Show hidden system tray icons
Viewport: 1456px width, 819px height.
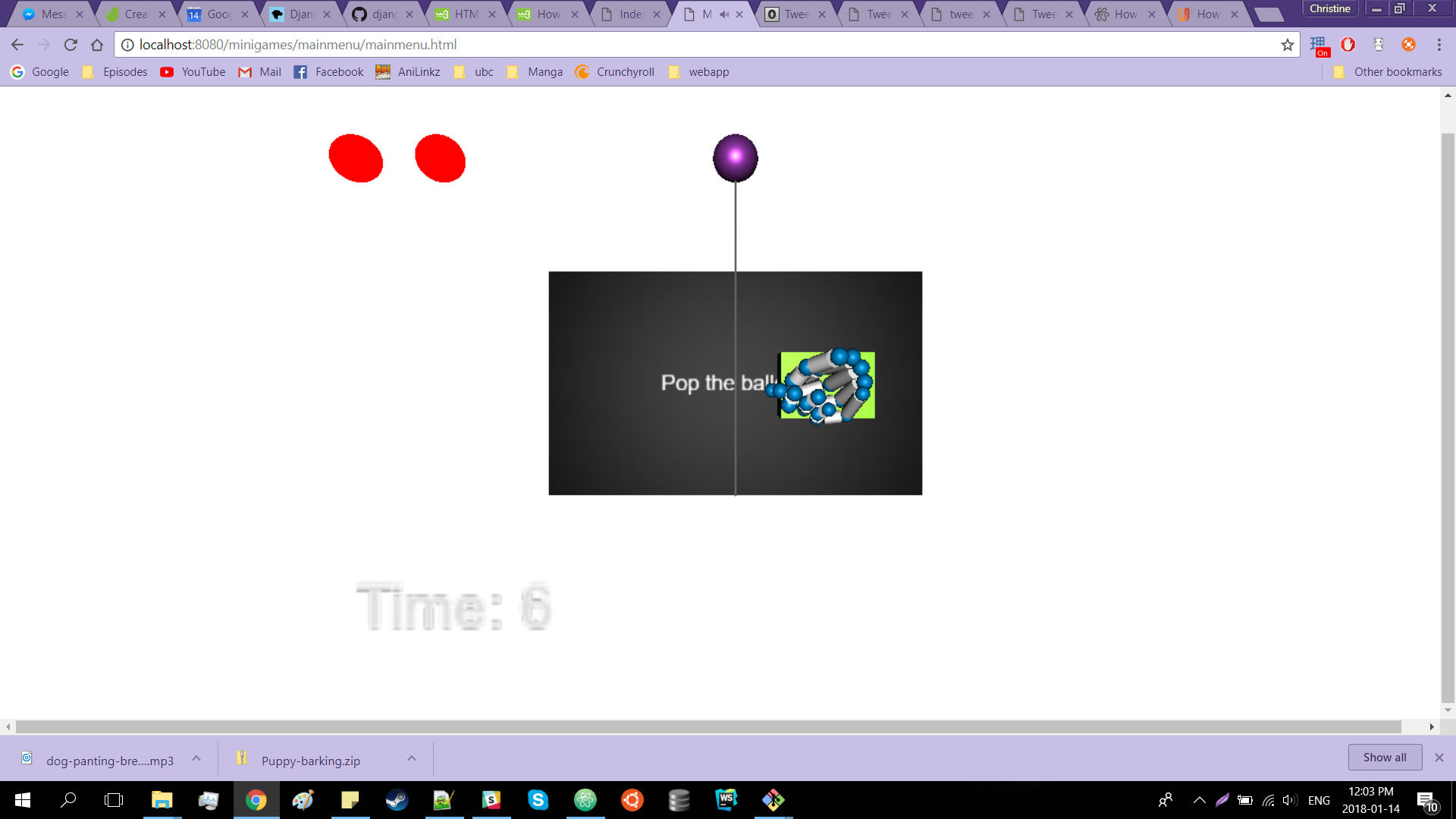click(x=1199, y=800)
